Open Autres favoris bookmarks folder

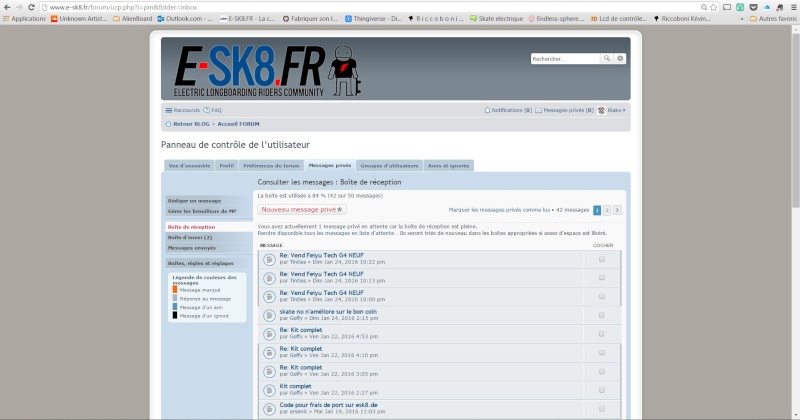(773, 18)
